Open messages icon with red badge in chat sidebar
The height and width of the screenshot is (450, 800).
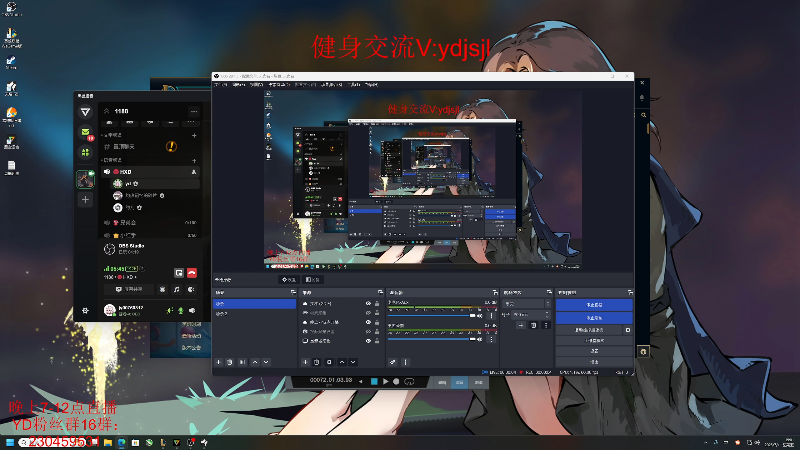[86, 133]
